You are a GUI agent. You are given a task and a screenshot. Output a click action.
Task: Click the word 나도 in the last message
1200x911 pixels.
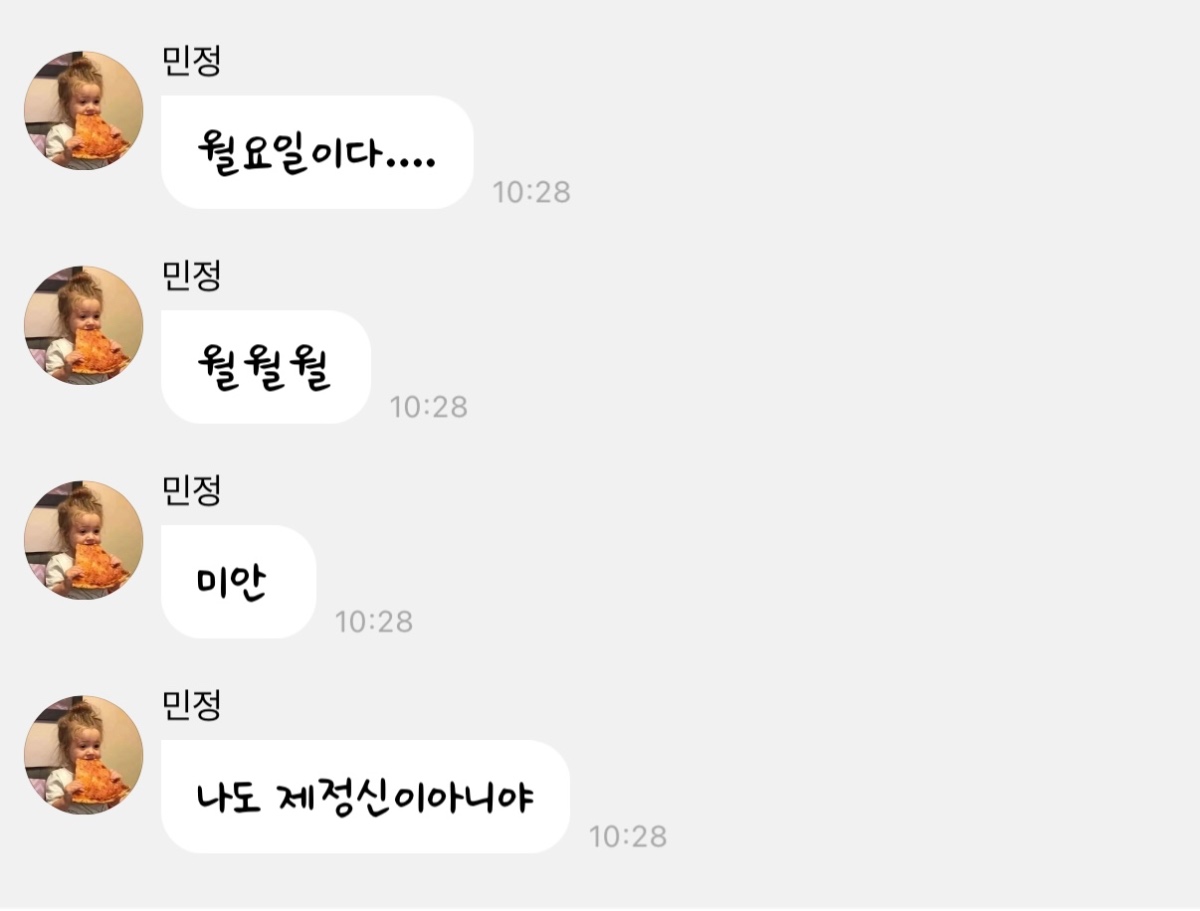(x=228, y=797)
